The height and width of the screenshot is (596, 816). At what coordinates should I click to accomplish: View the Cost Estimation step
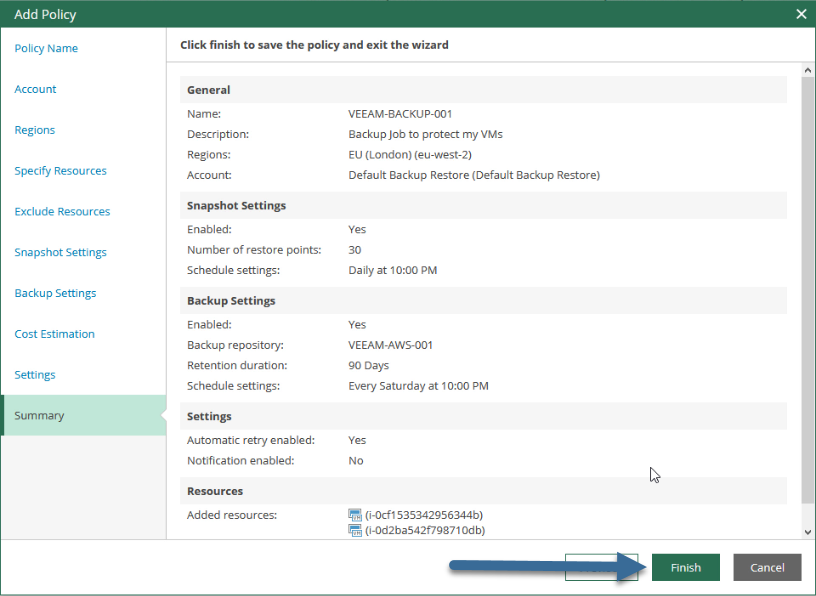pos(55,334)
